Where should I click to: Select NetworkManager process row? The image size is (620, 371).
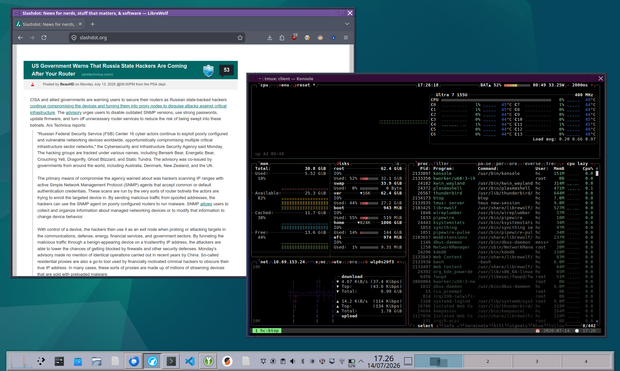502,247
